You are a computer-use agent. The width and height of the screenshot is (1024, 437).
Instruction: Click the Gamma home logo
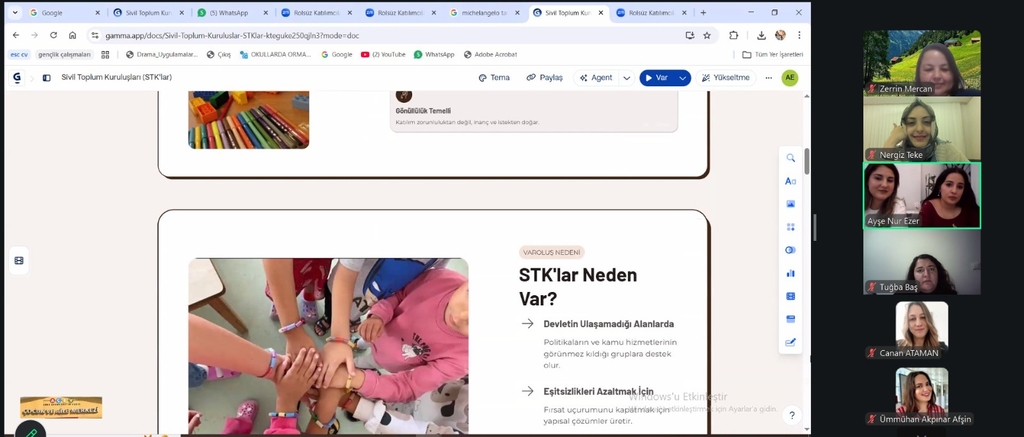17,78
